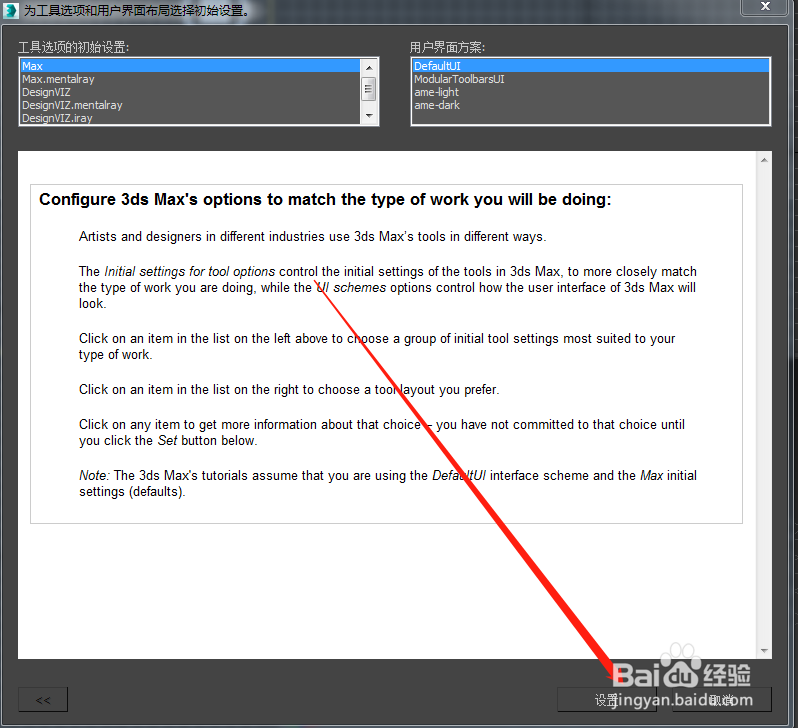Screen dimensions: 798x728
Task: Select Max in tool options list
Action: (x=190, y=66)
